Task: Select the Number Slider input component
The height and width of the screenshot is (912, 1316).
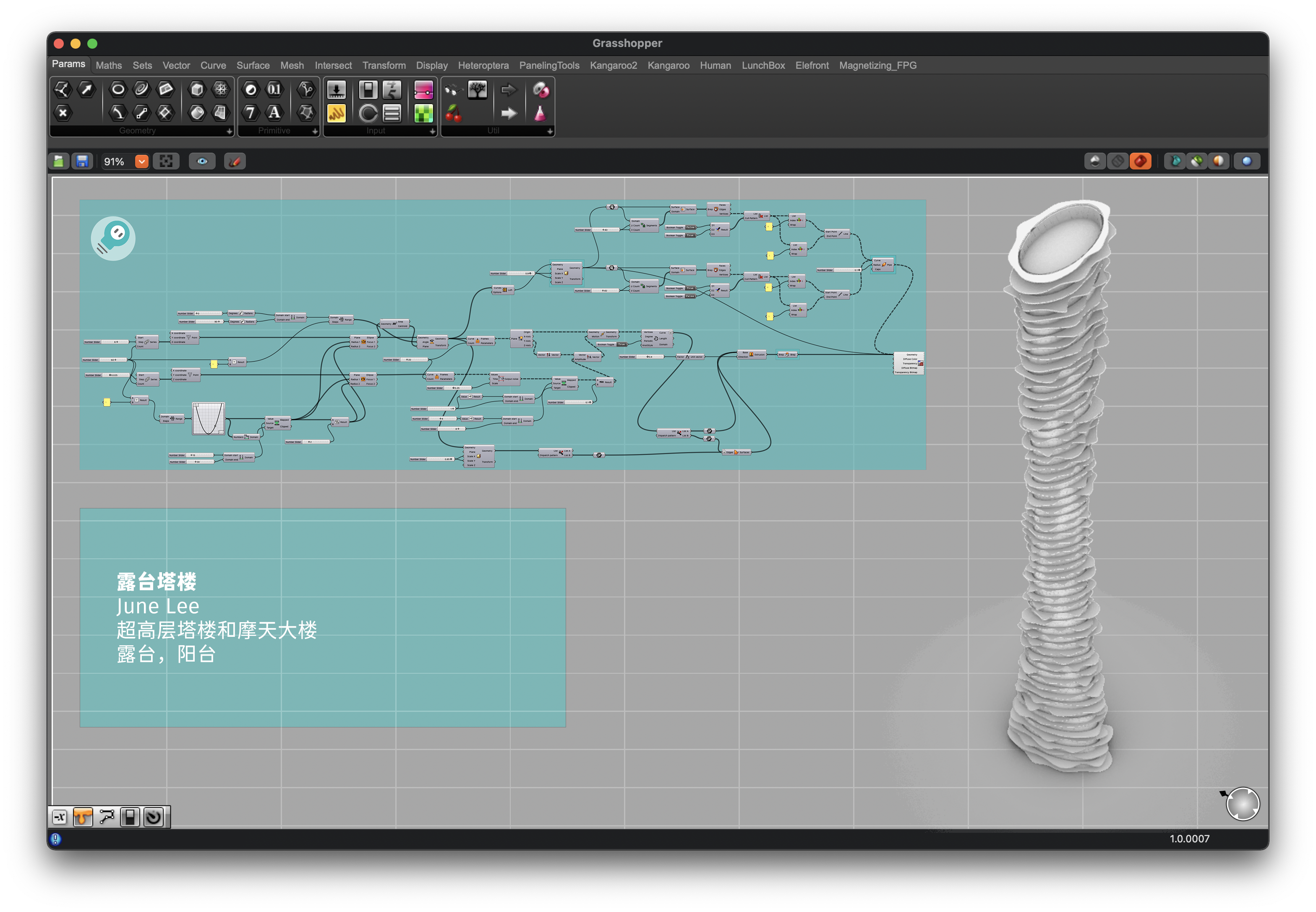Action: (x=336, y=90)
